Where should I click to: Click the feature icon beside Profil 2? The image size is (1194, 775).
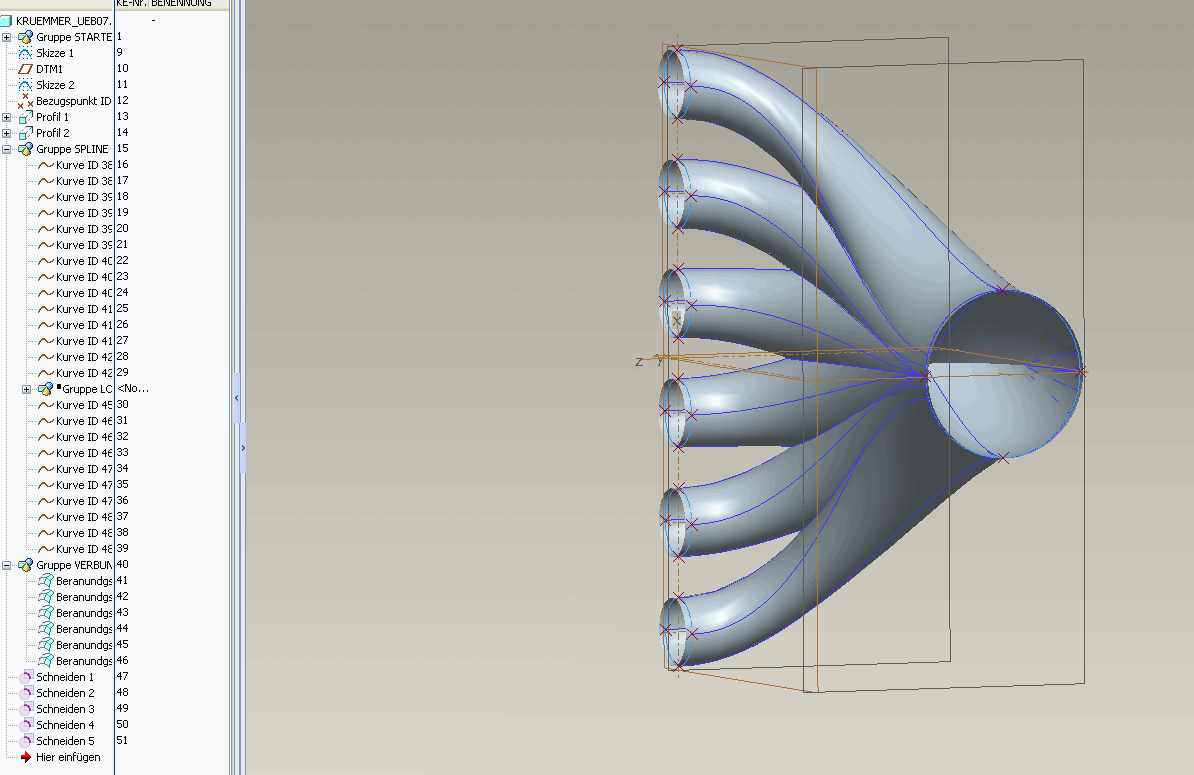(x=25, y=133)
